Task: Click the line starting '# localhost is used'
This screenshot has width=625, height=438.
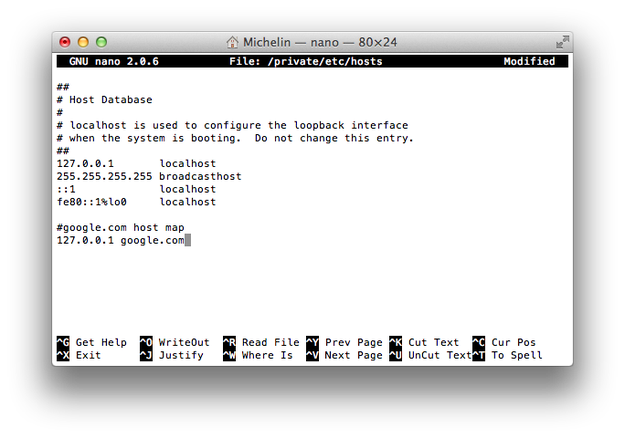Action: click(x=232, y=125)
